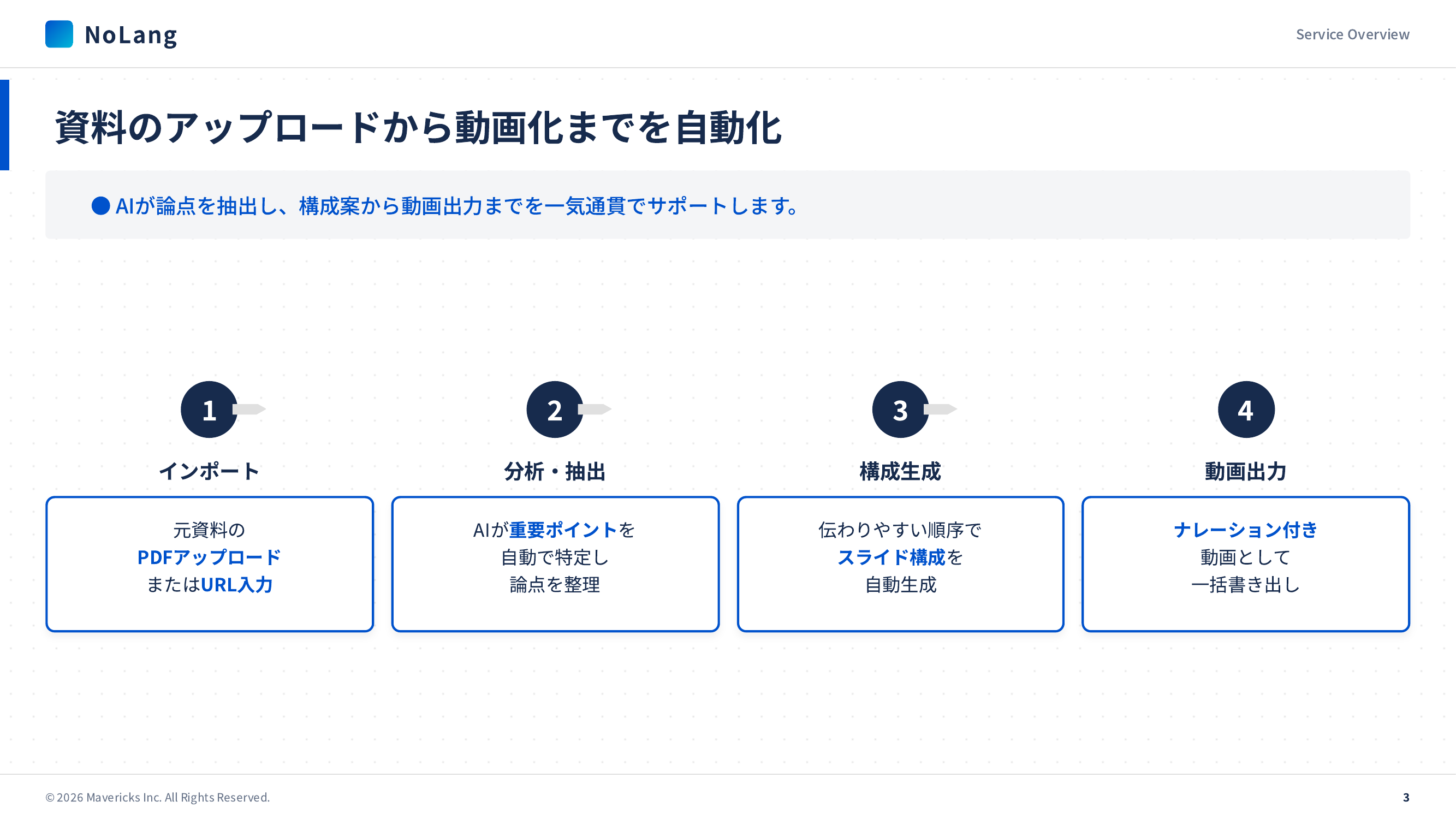This screenshot has height=819, width=1456.
Task: Click the gray arrow after step 3
Action: (x=942, y=408)
